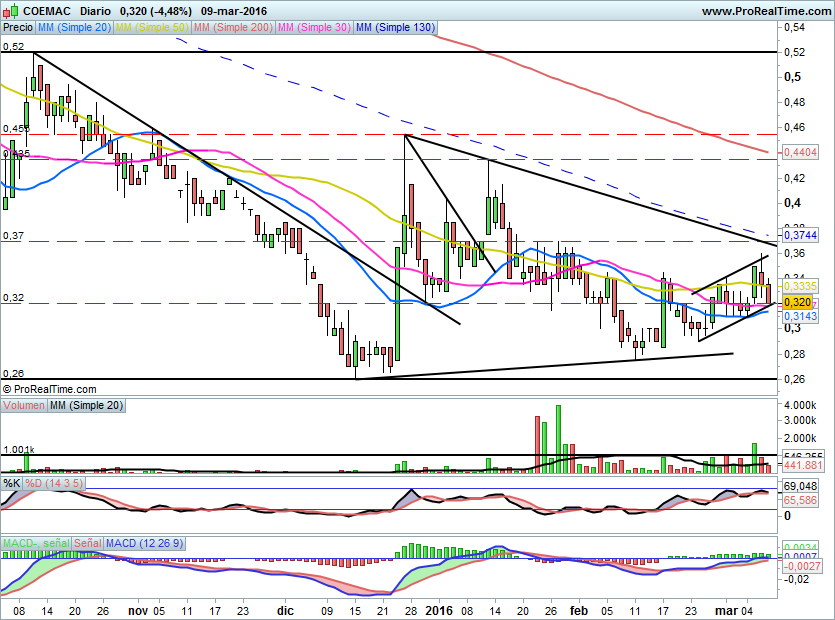Open the www.ProRealTime.com link

pos(765,11)
